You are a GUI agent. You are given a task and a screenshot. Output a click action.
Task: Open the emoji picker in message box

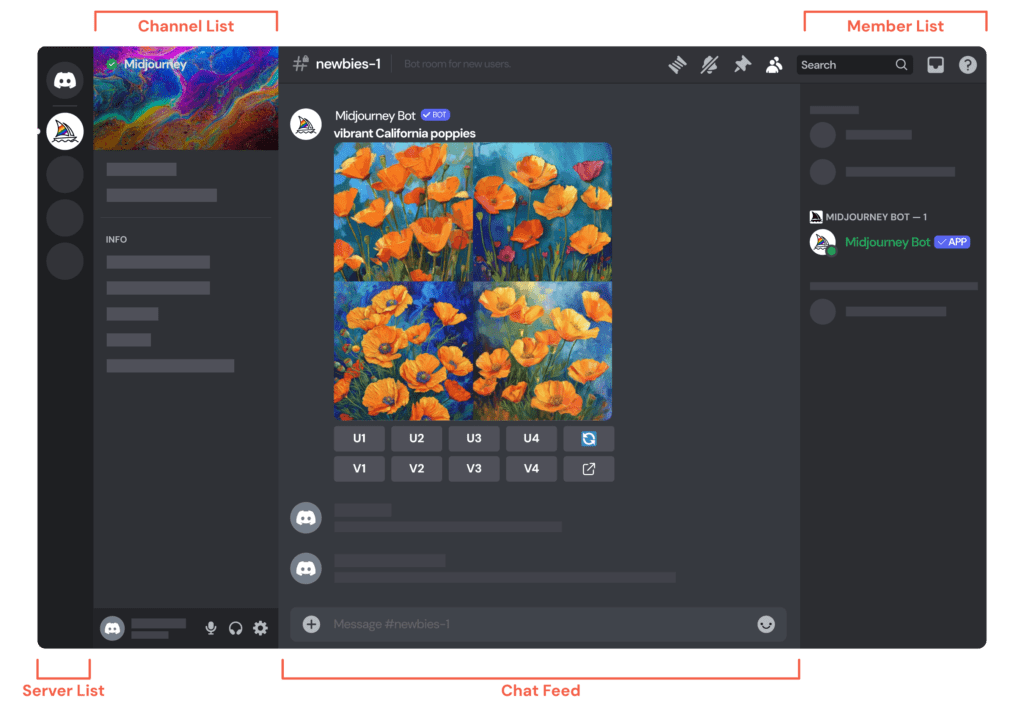[x=766, y=624]
